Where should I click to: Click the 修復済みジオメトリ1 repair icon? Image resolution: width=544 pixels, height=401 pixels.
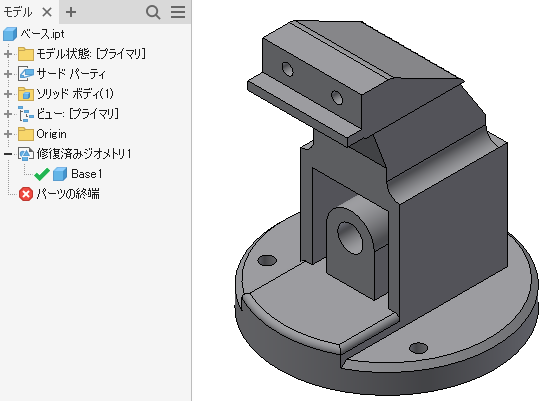coord(26,154)
